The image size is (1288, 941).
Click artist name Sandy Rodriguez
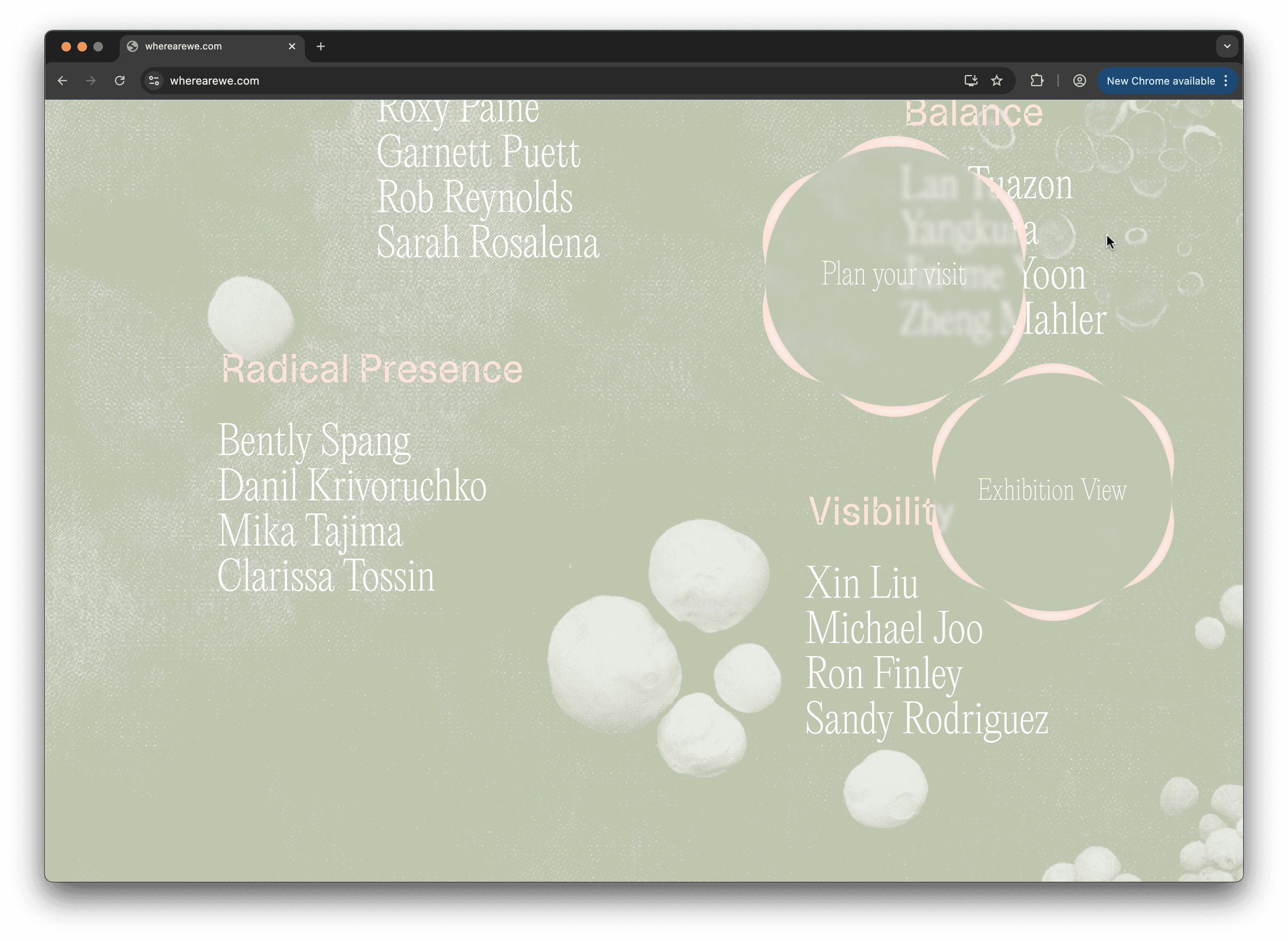tap(926, 719)
